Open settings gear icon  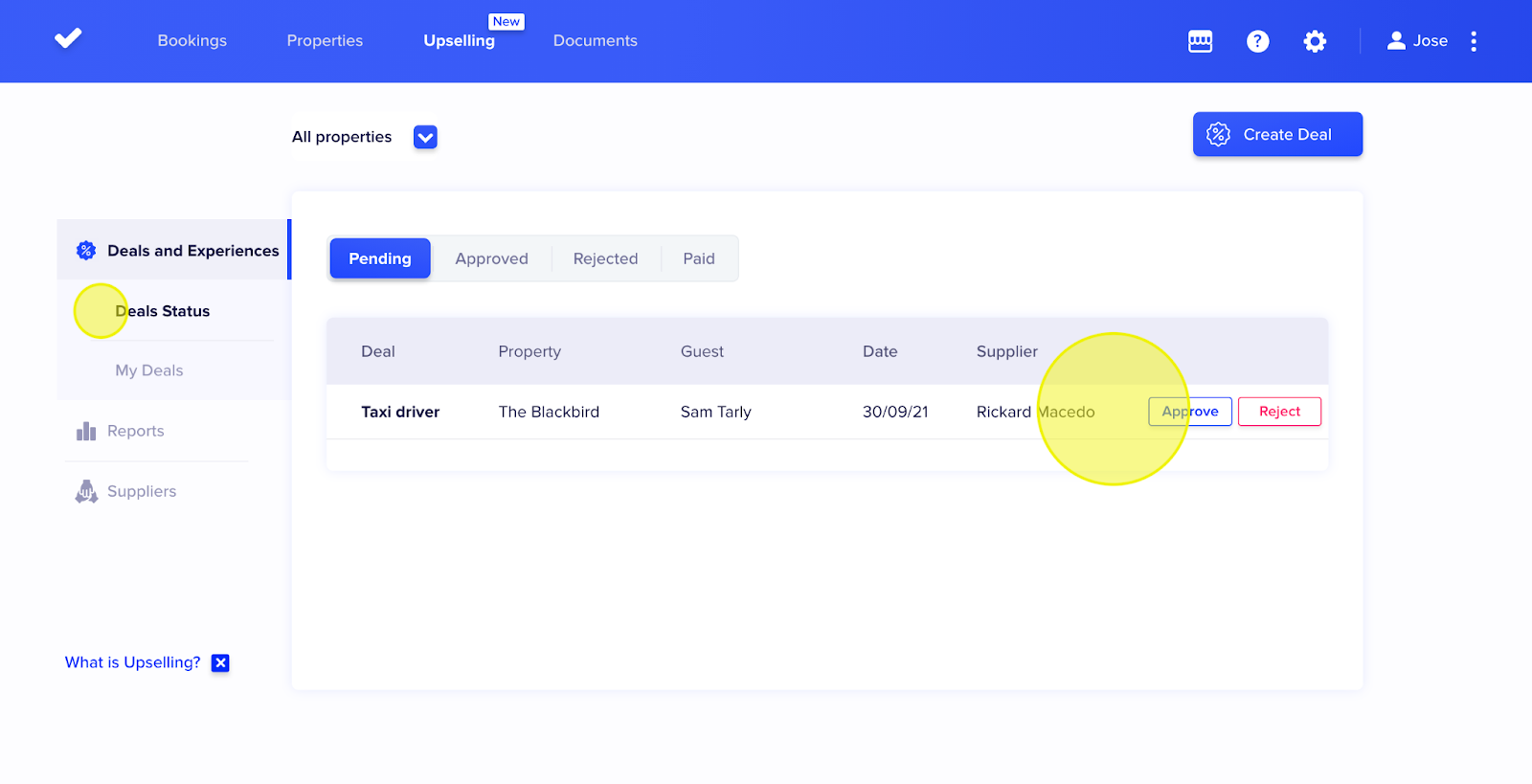point(1315,41)
